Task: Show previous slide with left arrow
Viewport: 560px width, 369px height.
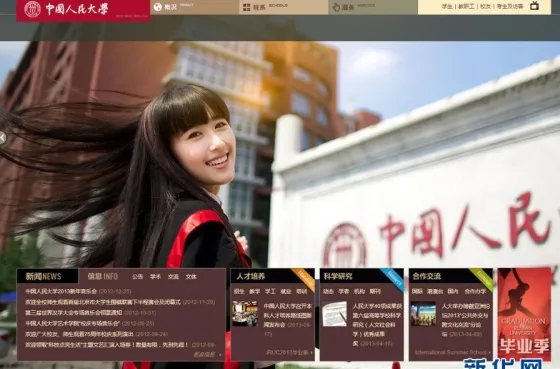Action: pyautogui.click(x=2, y=138)
